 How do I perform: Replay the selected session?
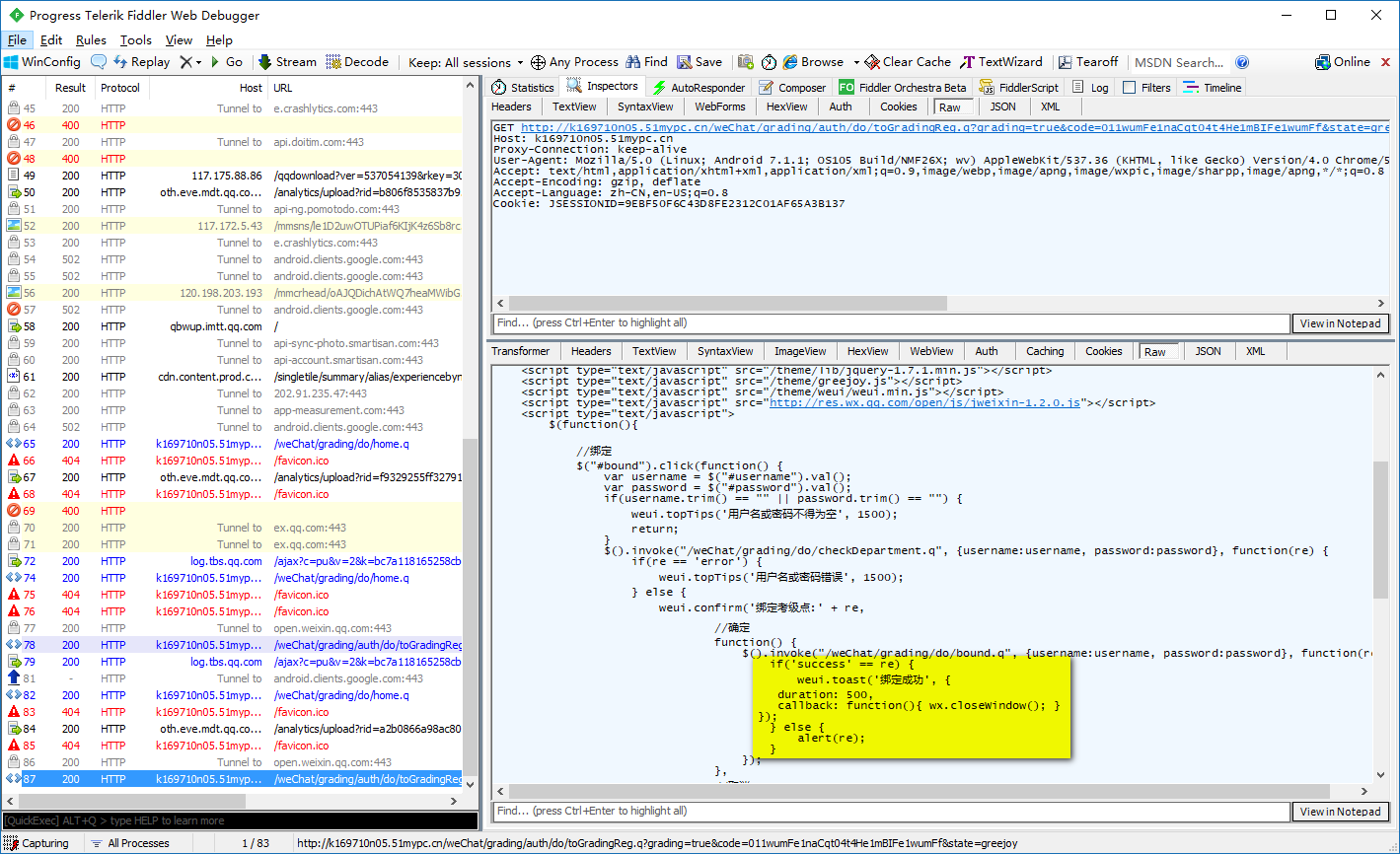(x=141, y=62)
